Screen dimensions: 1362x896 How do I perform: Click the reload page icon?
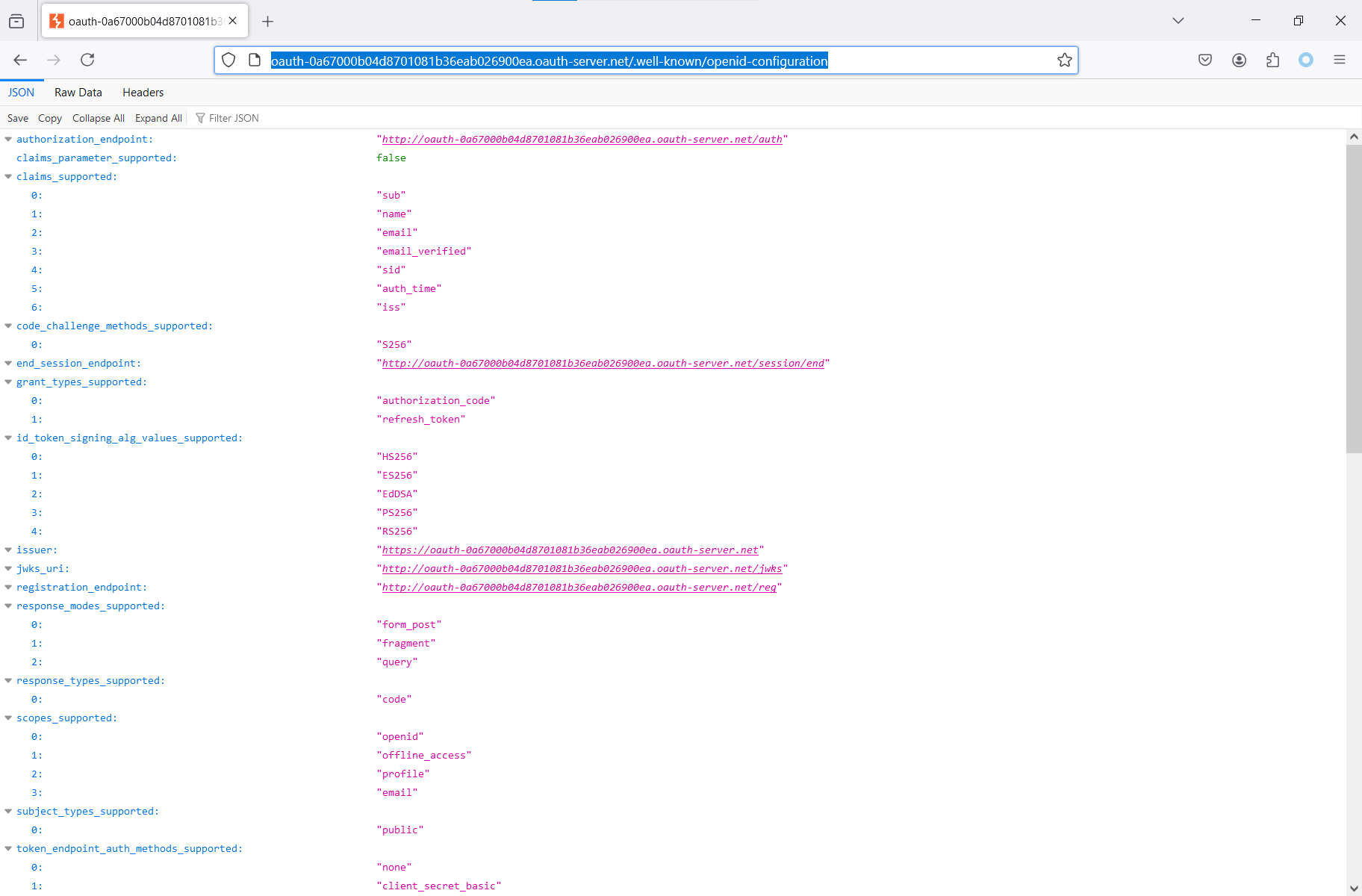87,60
